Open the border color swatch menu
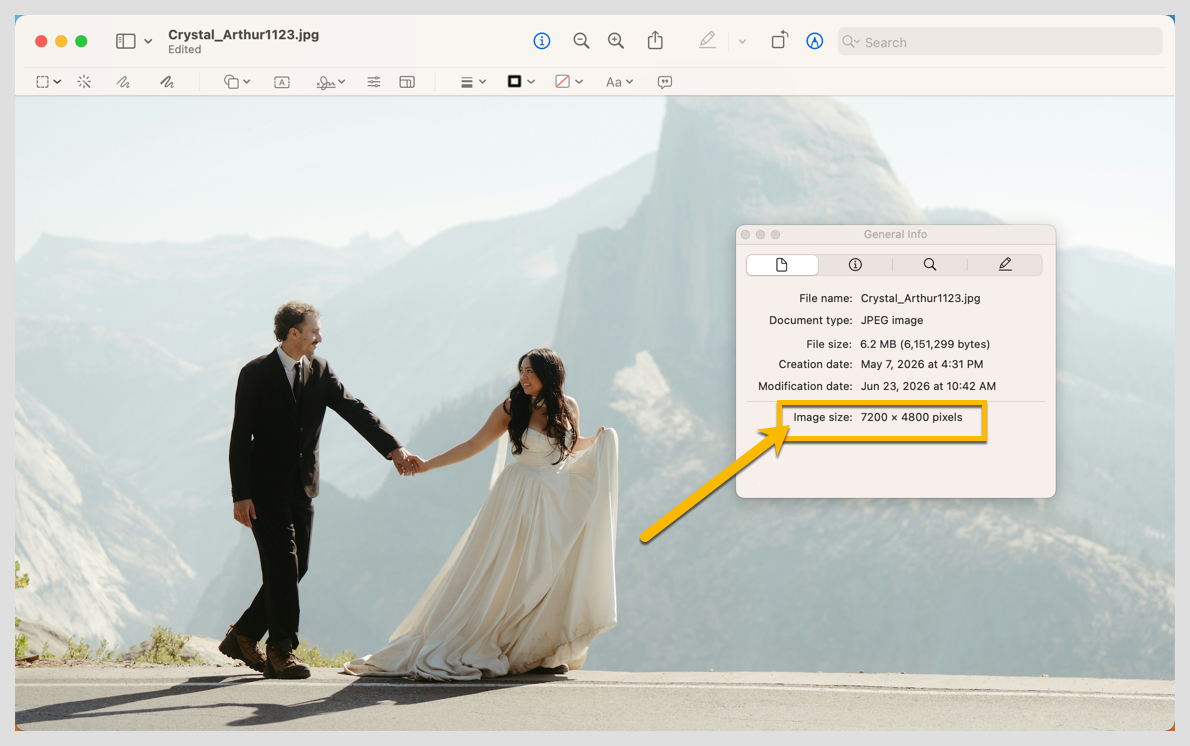Screen dimensions: 1190x746 [x=521, y=82]
